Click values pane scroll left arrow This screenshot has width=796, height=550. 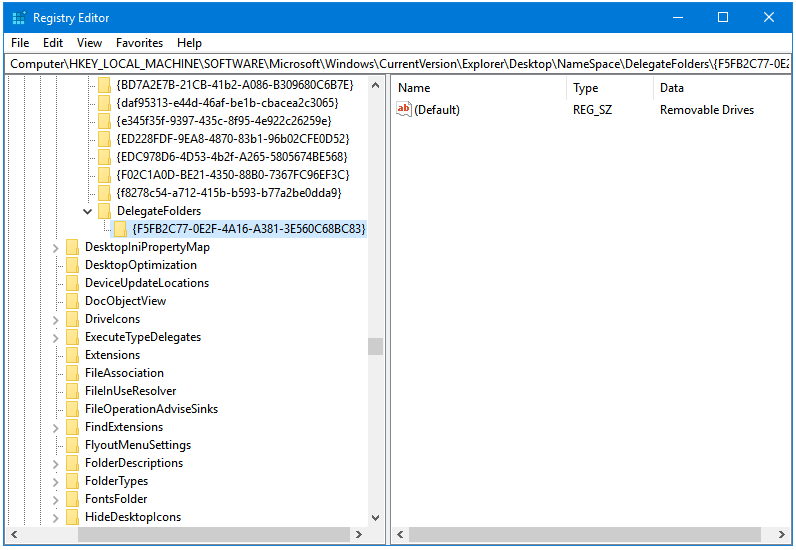[x=400, y=534]
